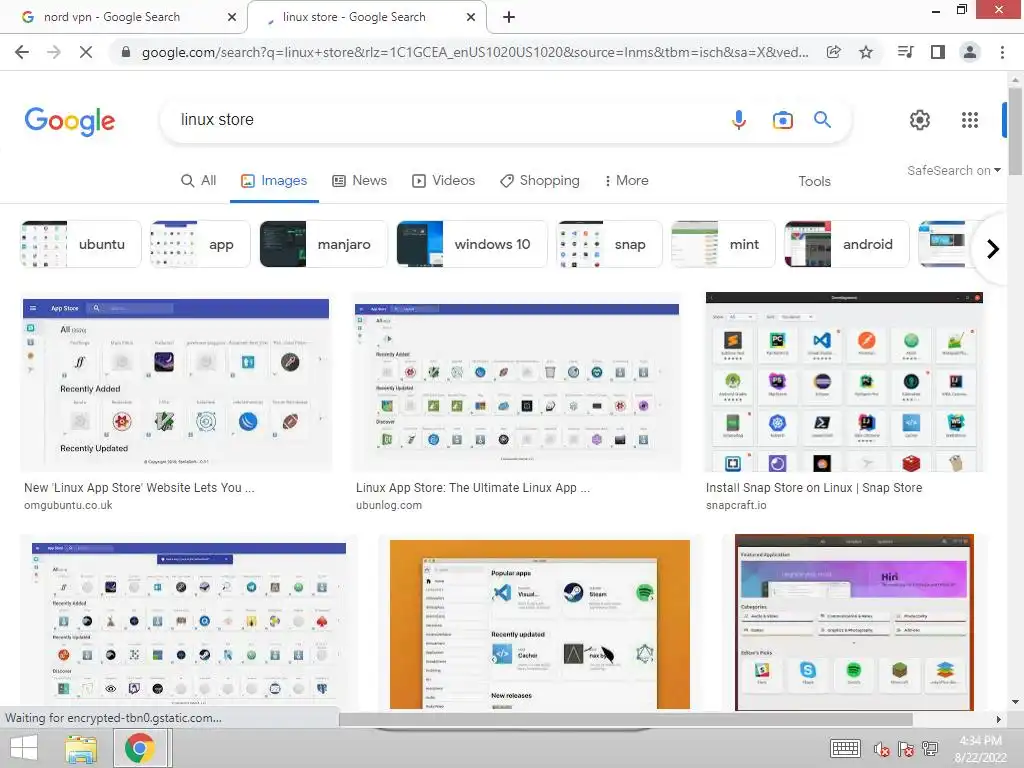This screenshot has width=1024, height=768.
Task: Open Google quick settings gear
Action: coord(920,120)
